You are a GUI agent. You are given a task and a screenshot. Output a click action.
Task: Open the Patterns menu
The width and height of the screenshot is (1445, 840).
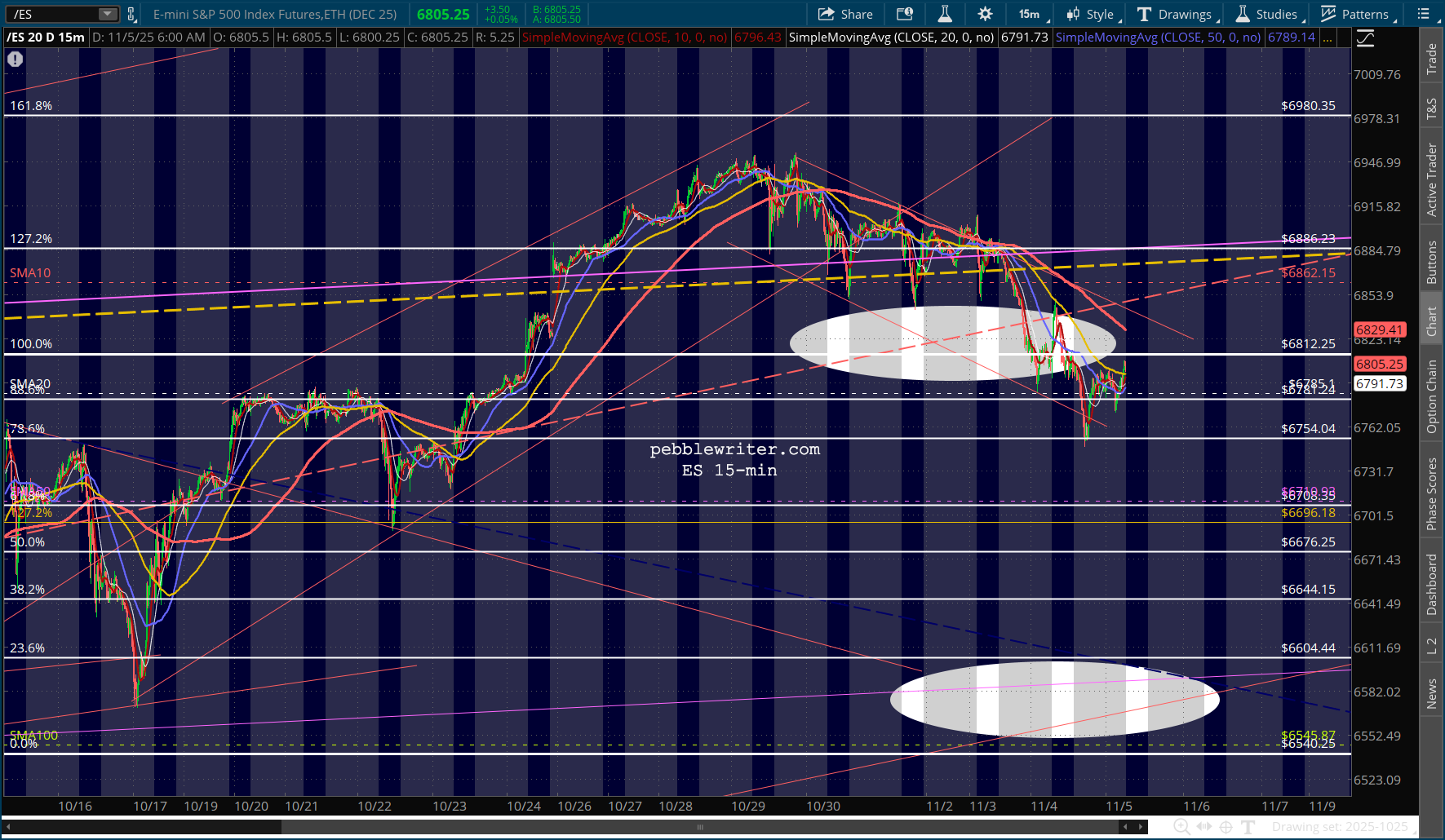[x=1357, y=14]
